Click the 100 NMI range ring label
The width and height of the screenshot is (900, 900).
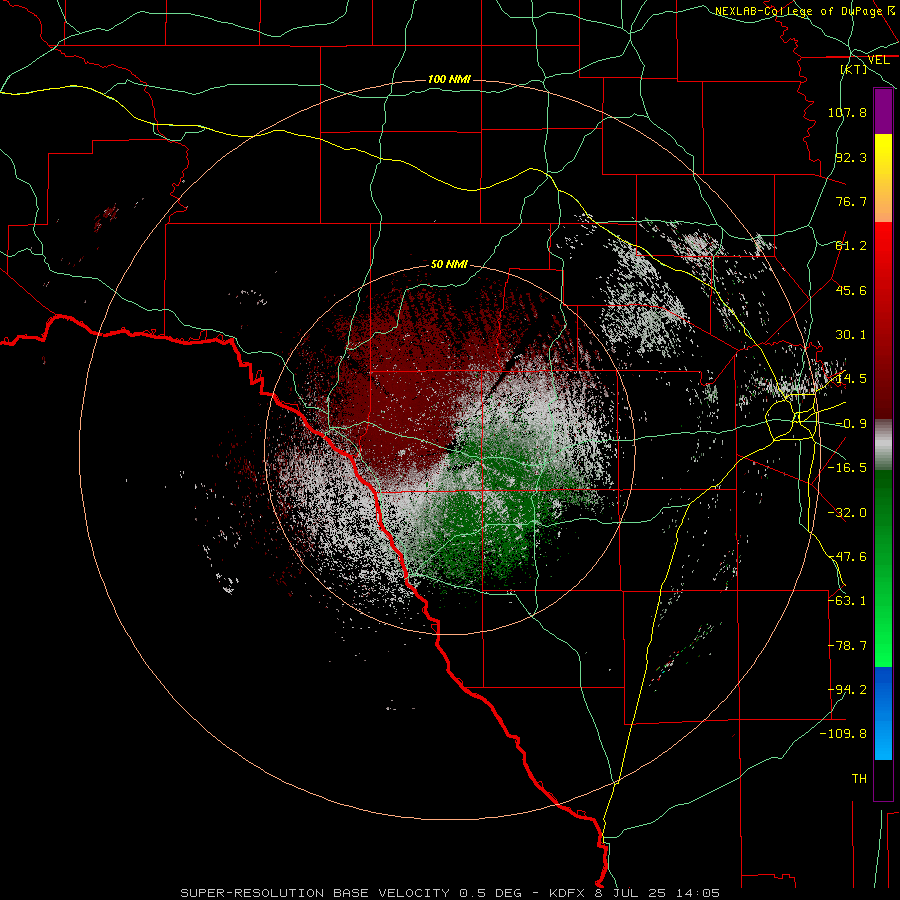pos(449,79)
